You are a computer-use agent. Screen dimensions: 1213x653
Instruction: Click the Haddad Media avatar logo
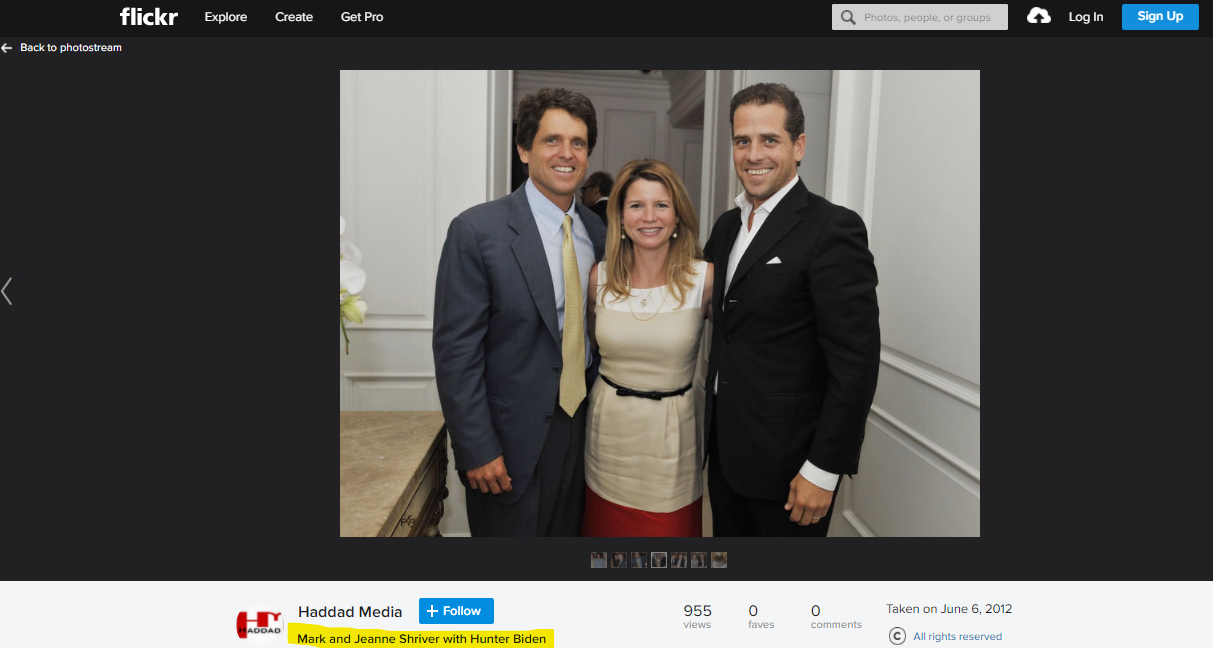pos(260,624)
